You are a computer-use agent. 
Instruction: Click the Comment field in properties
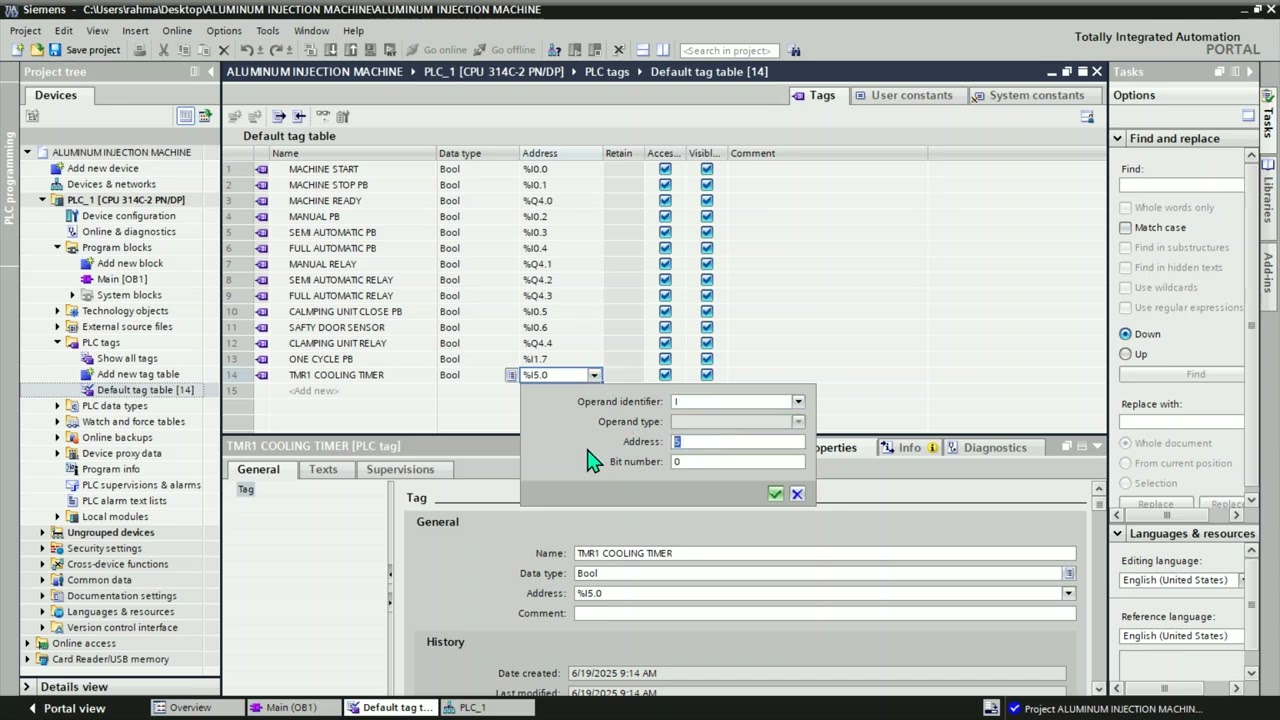(825, 614)
